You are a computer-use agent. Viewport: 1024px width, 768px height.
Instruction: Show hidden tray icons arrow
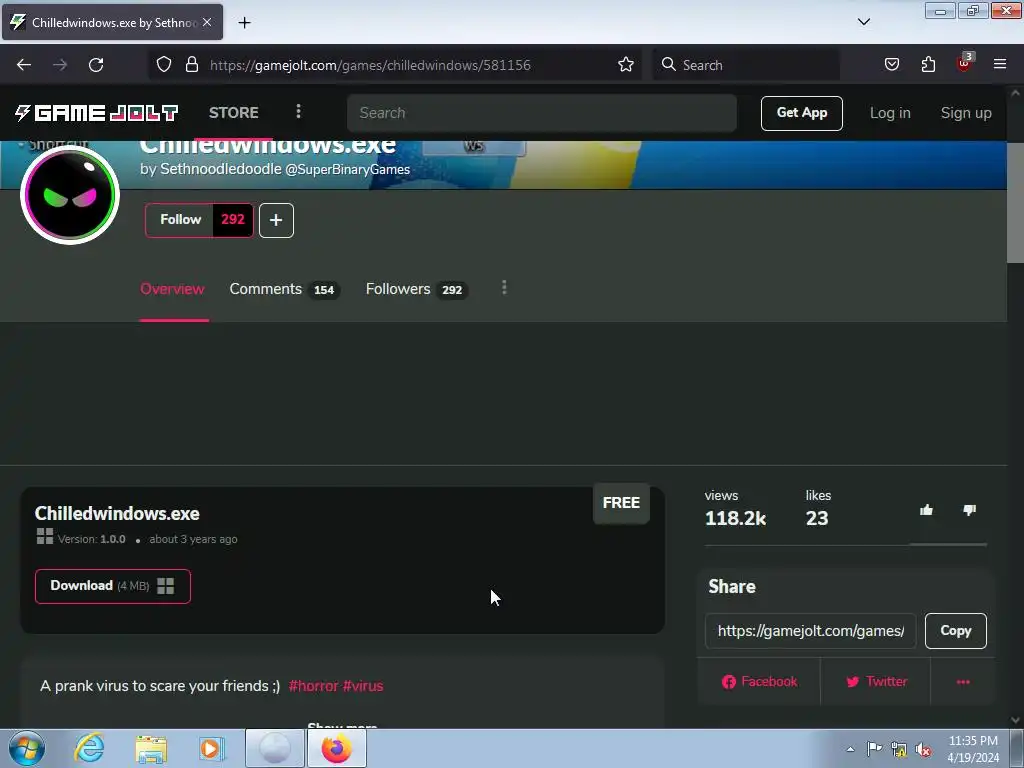[x=850, y=749]
